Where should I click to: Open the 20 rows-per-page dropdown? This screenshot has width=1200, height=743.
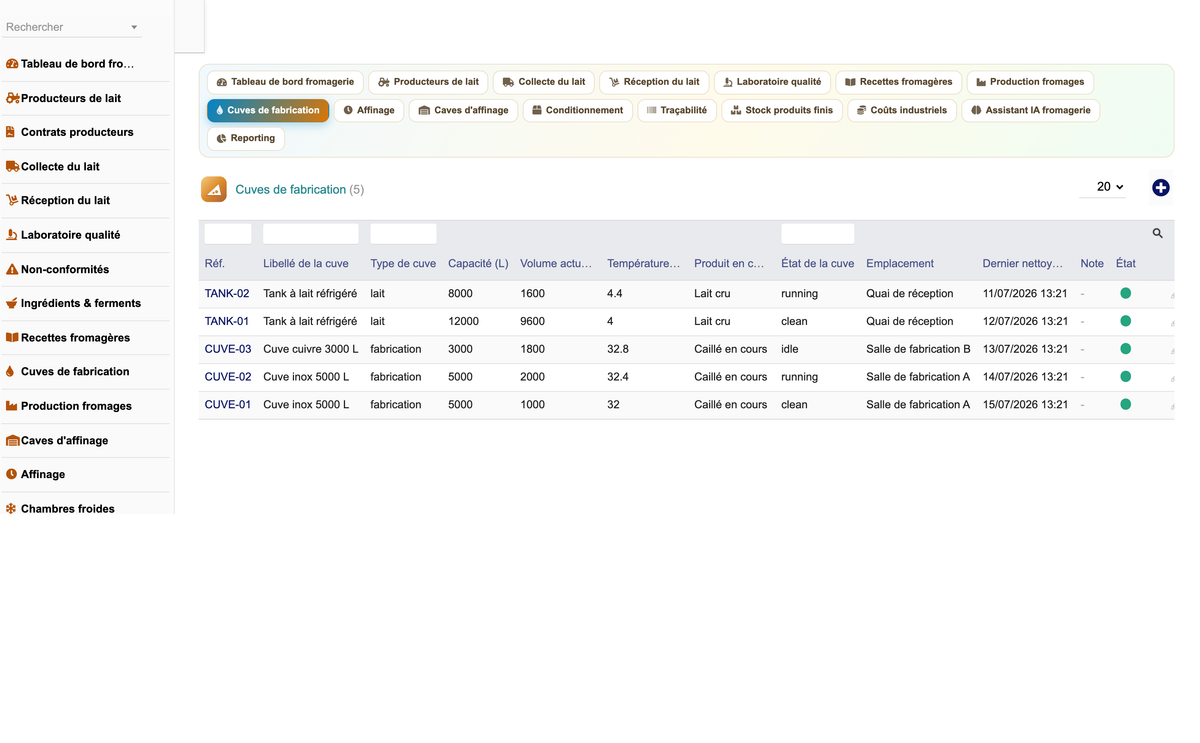point(1103,187)
